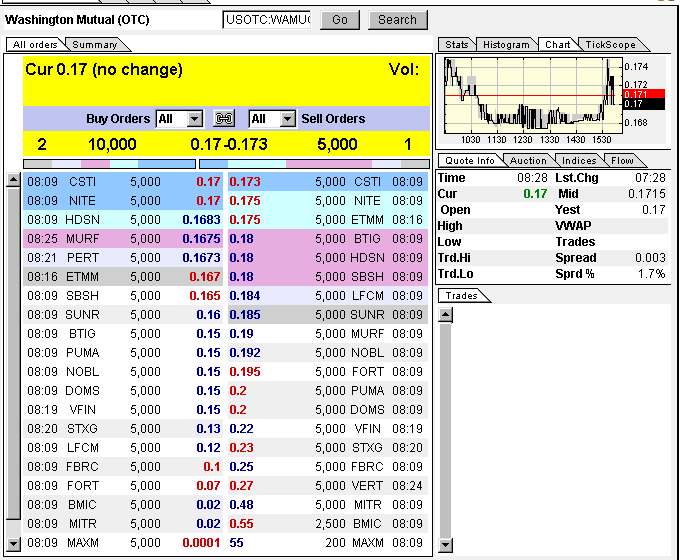Select the LFCM sell order at 0.184
This screenshot has height=560, width=682.
point(328,296)
